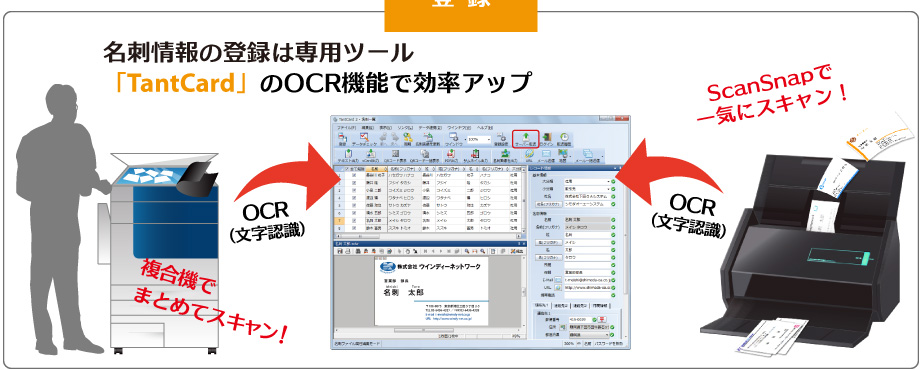Click the 社名(フリガナ) button
This screenshot has height=370, width=920.
(549, 204)
